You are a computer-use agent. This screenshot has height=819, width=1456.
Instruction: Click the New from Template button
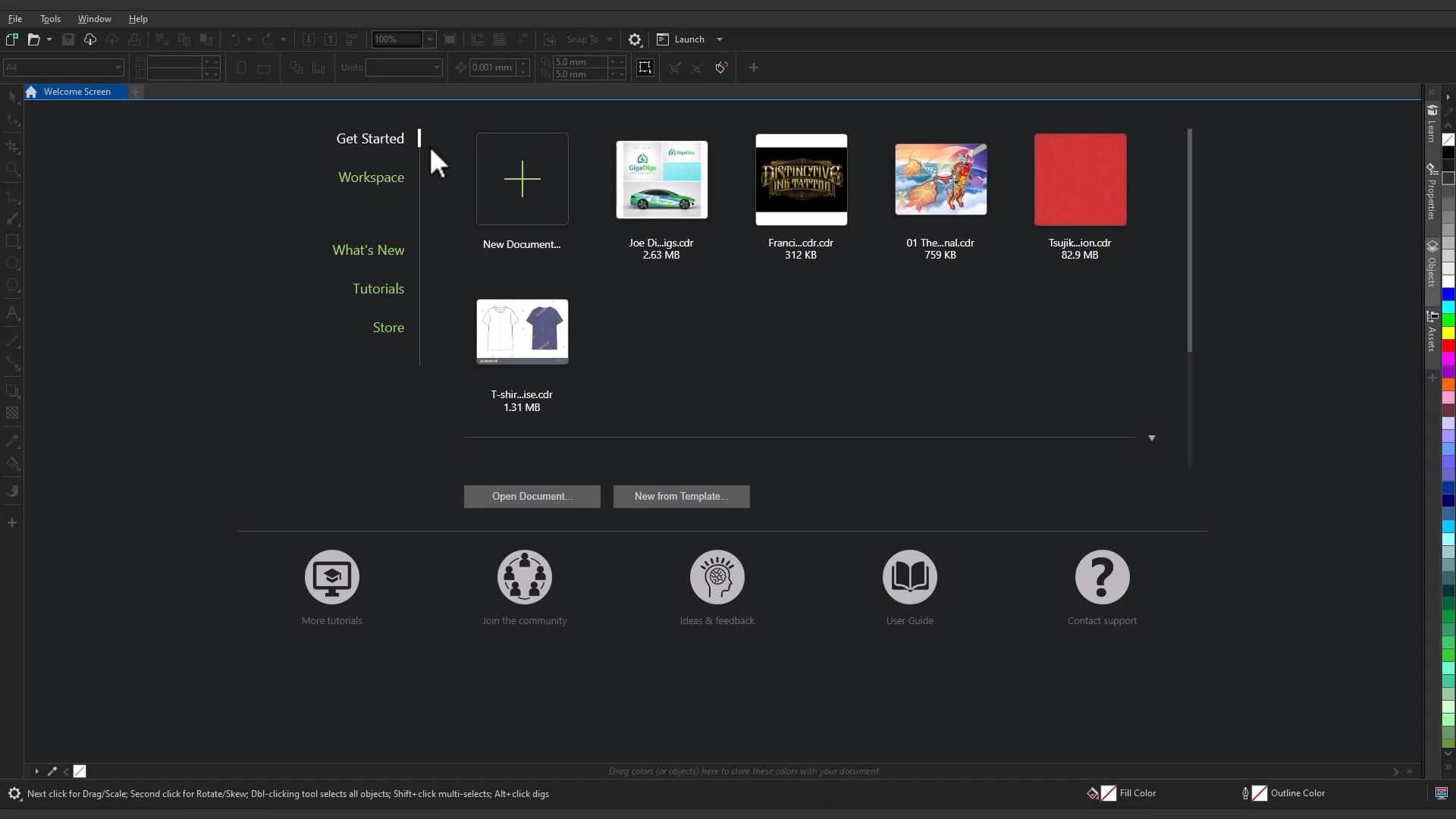coord(681,497)
